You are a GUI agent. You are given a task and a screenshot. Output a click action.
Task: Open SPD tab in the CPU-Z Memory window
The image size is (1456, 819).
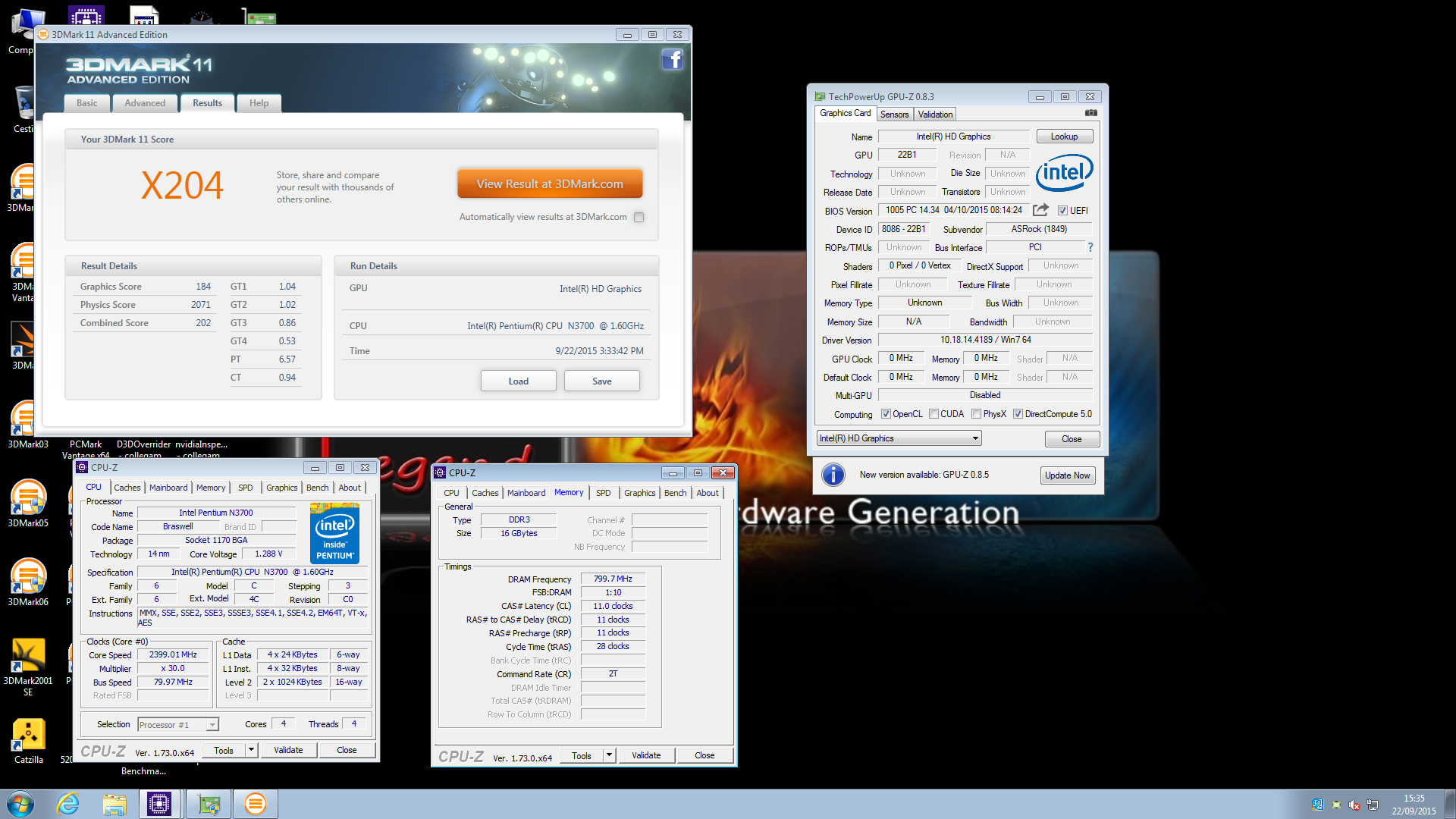[x=603, y=493]
